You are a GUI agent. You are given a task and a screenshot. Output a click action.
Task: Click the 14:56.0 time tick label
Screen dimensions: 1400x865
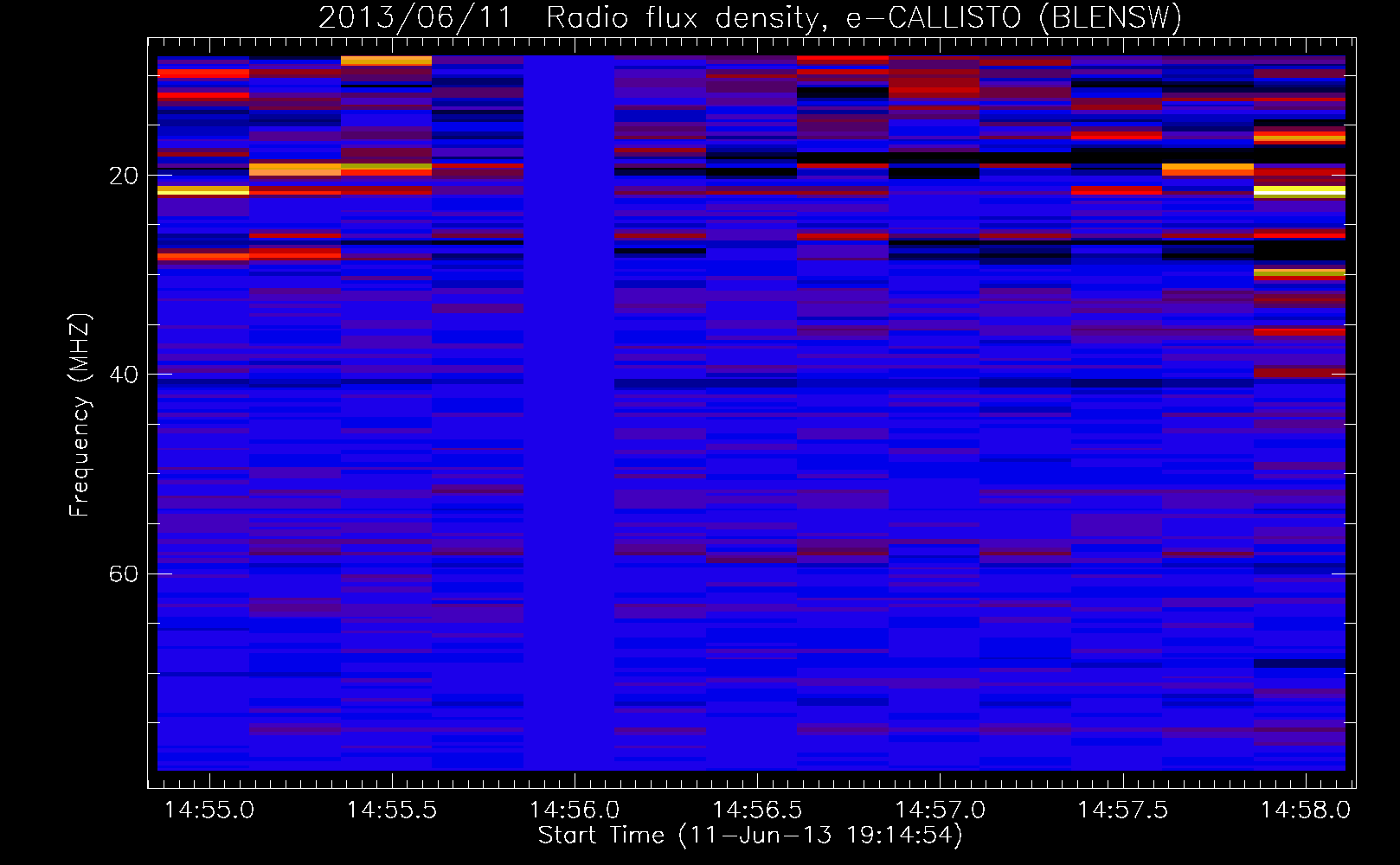pos(575,810)
